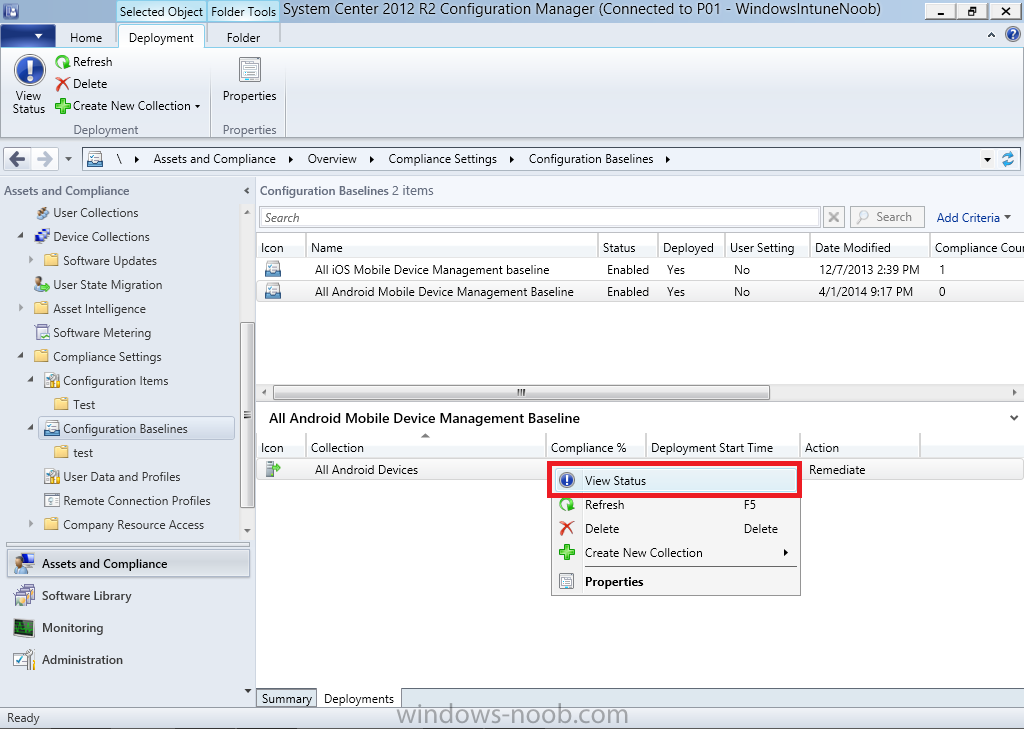Click address bar refresh icon
This screenshot has height=729, width=1024.
coord(1008,159)
